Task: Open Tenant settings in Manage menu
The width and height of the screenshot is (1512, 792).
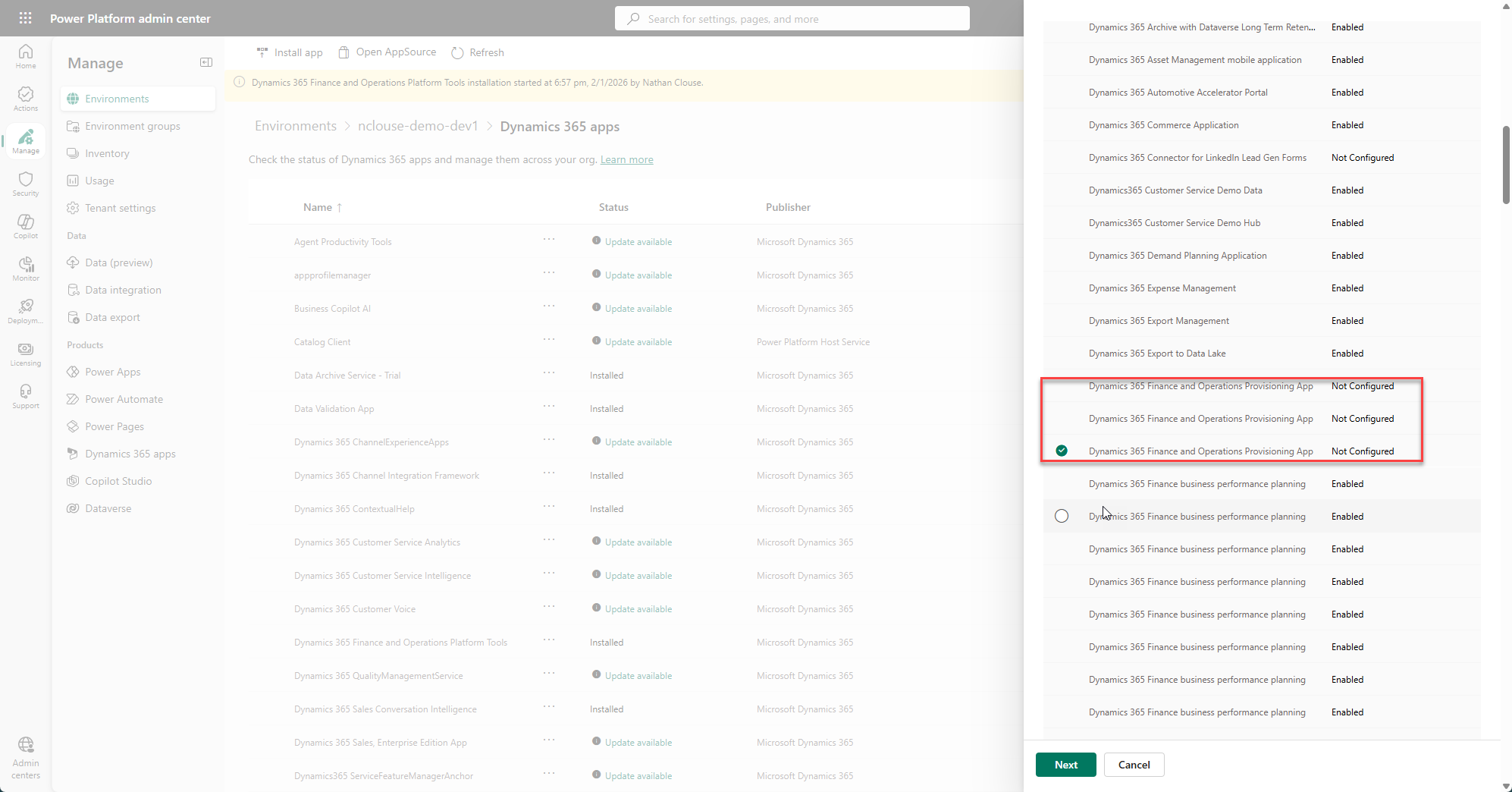Action: (x=121, y=208)
